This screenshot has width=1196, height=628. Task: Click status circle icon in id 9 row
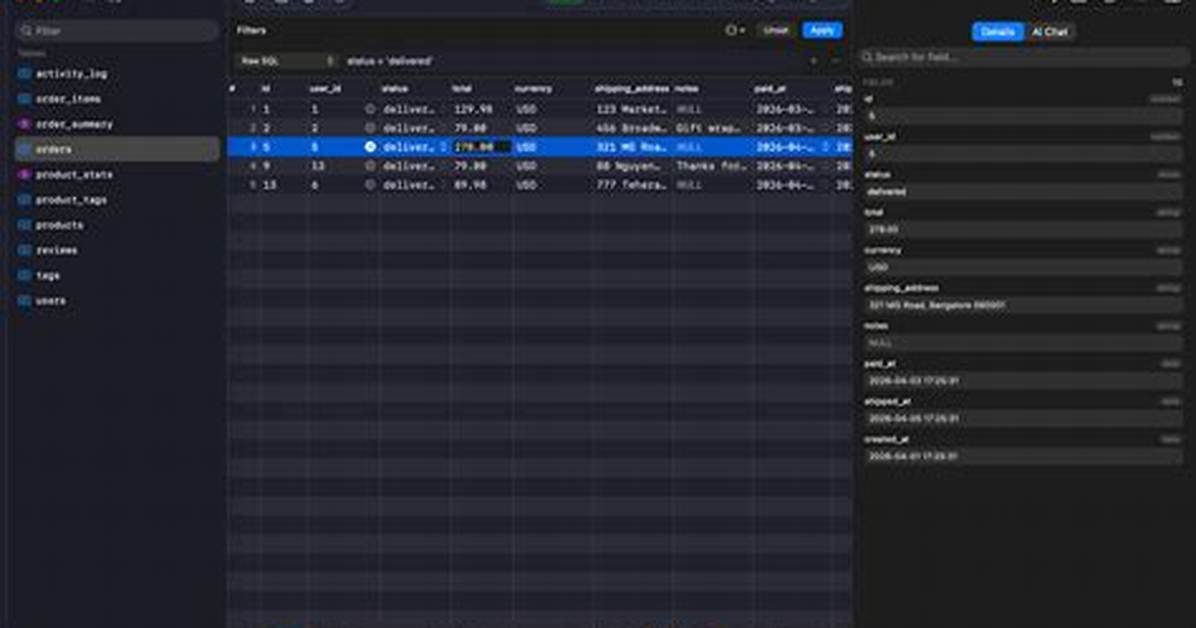[x=370, y=166]
